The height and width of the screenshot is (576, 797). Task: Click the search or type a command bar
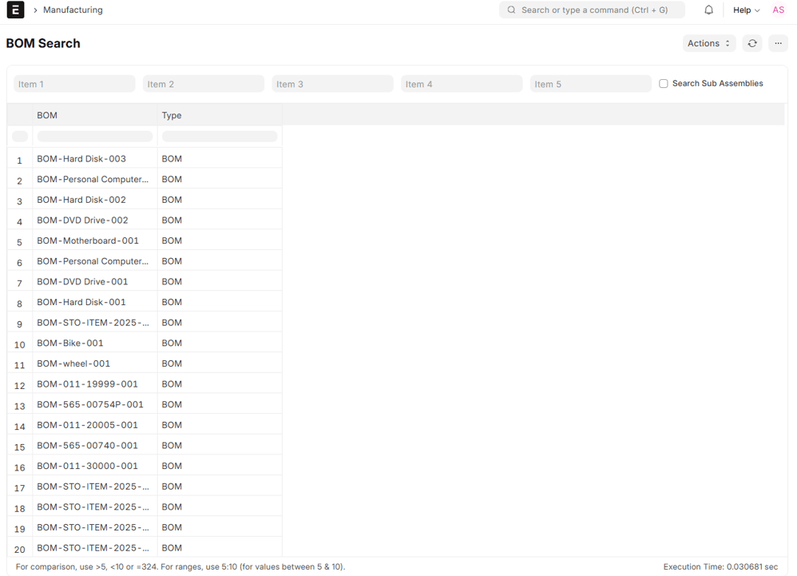click(x=592, y=10)
